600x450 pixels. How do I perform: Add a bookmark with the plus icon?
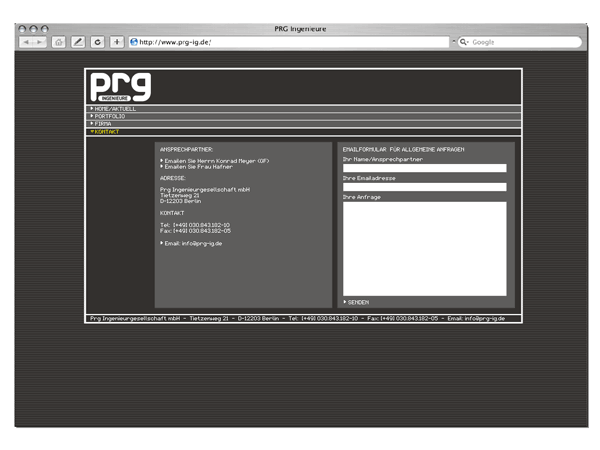117,42
